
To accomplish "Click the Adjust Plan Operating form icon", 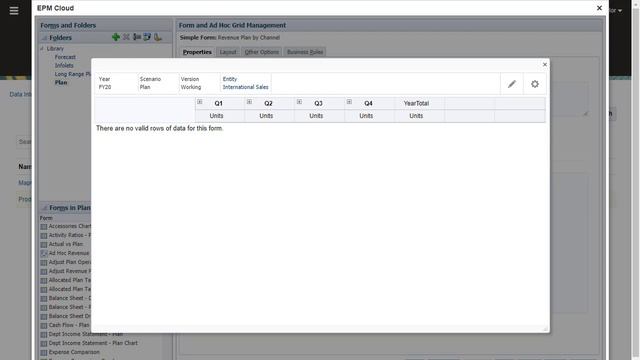I will click(x=44, y=262).
